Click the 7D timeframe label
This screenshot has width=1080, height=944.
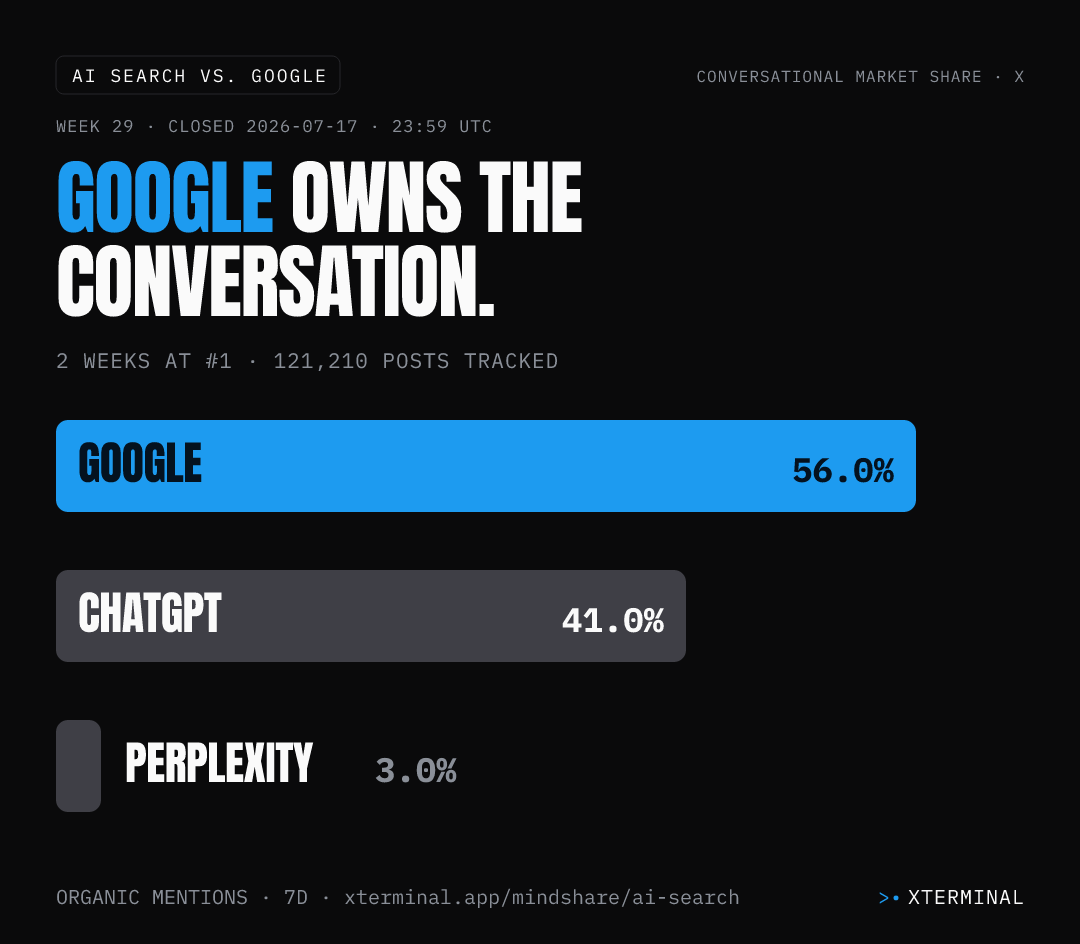tap(296, 898)
